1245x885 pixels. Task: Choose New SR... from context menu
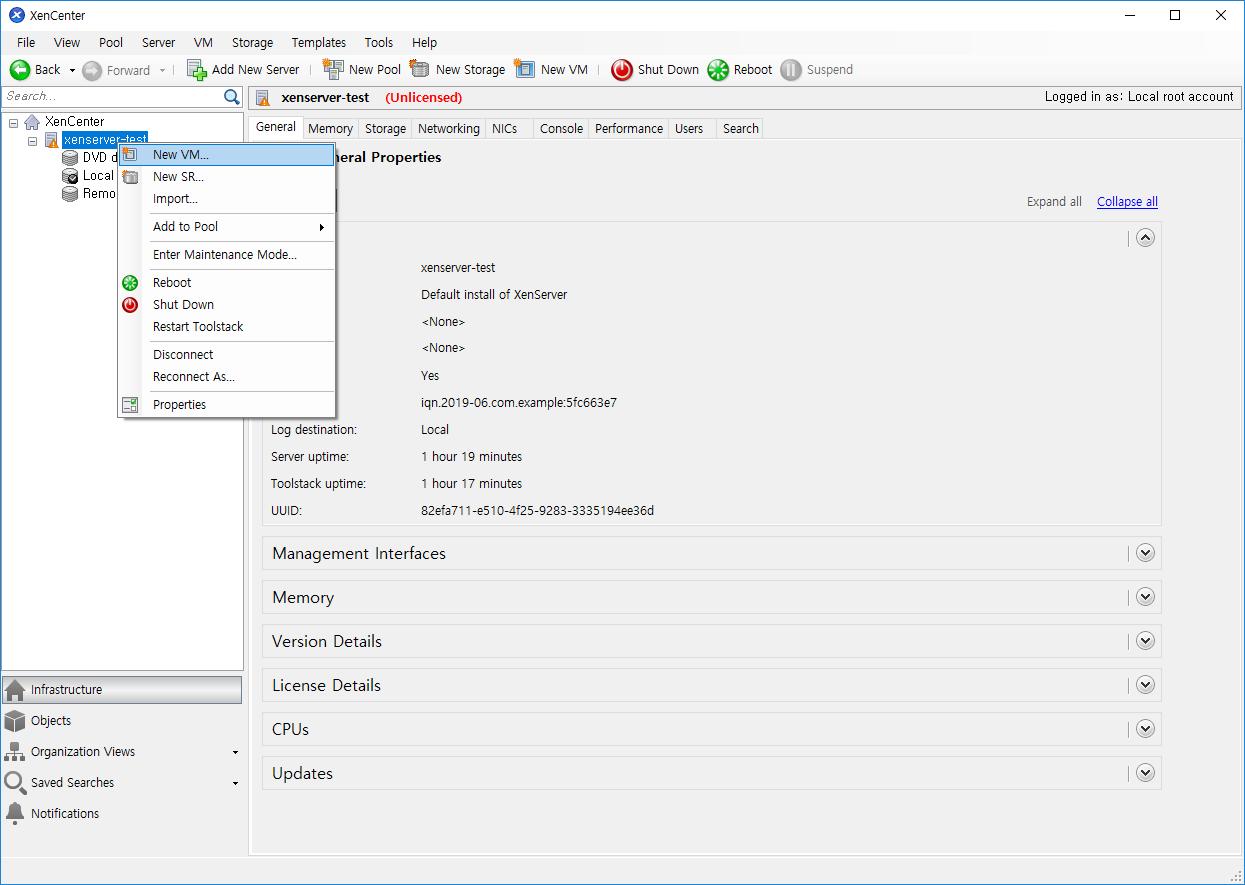pos(226,177)
